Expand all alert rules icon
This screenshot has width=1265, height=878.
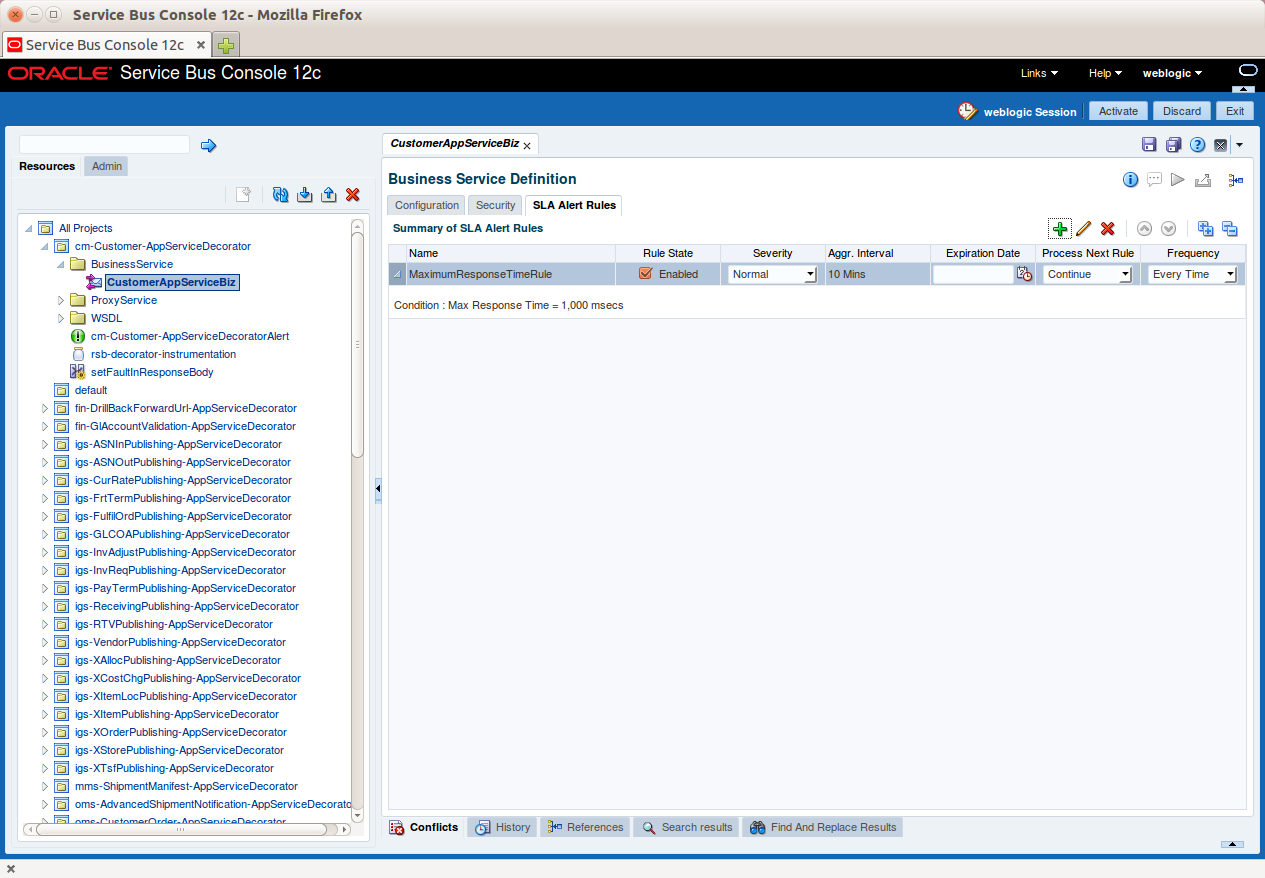pyautogui.click(x=1205, y=229)
